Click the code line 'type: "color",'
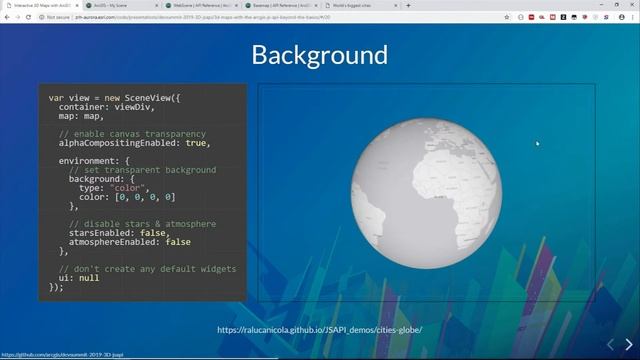Image resolution: width=640 pixels, height=360 pixels. [114, 188]
